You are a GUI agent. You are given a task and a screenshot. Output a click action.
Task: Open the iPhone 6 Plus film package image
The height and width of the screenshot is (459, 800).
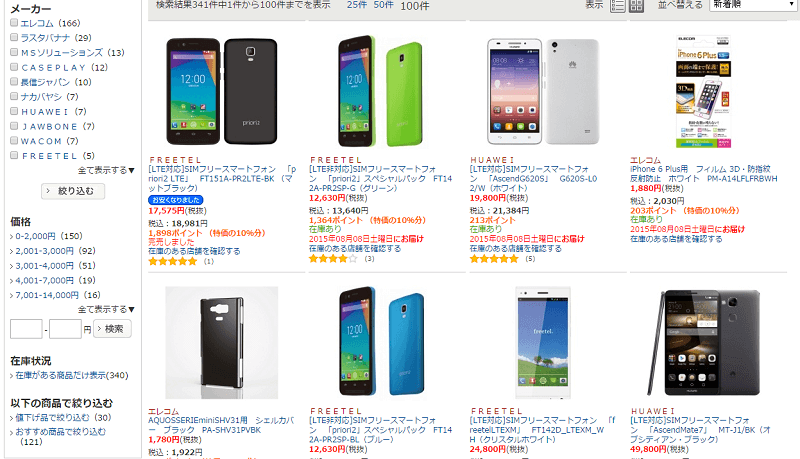(704, 91)
